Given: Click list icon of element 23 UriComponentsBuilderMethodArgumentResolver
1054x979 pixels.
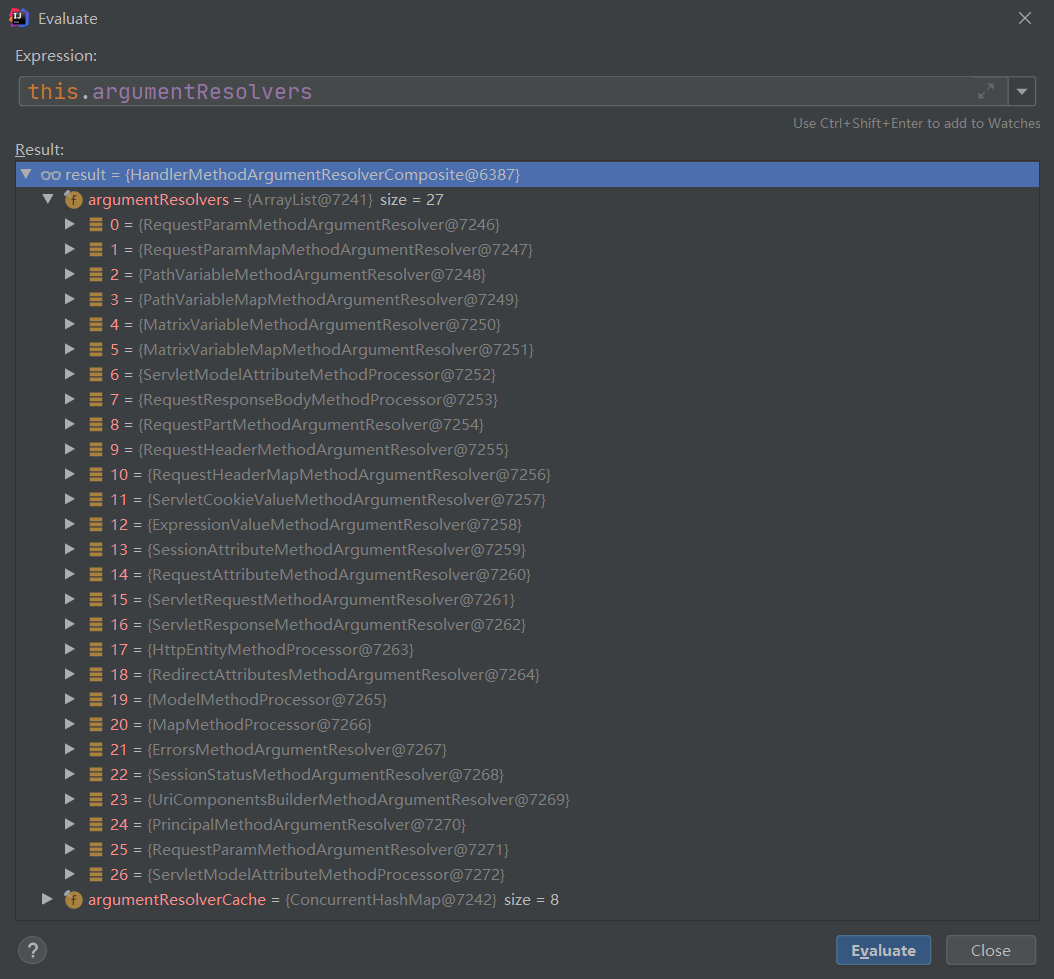Looking at the screenshot, I should click(x=96, y=799).
